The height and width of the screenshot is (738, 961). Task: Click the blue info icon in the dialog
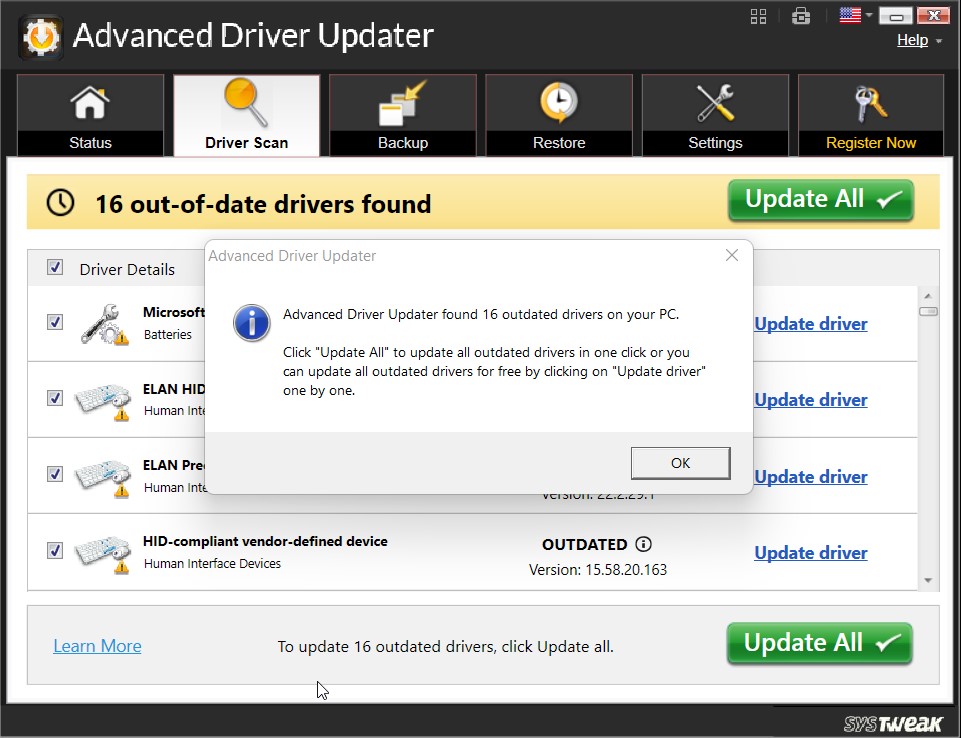tap(251, 323)
